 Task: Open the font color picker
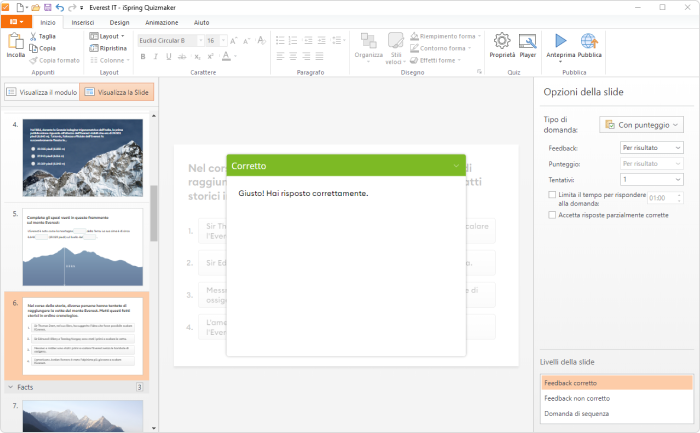[225, 56]
